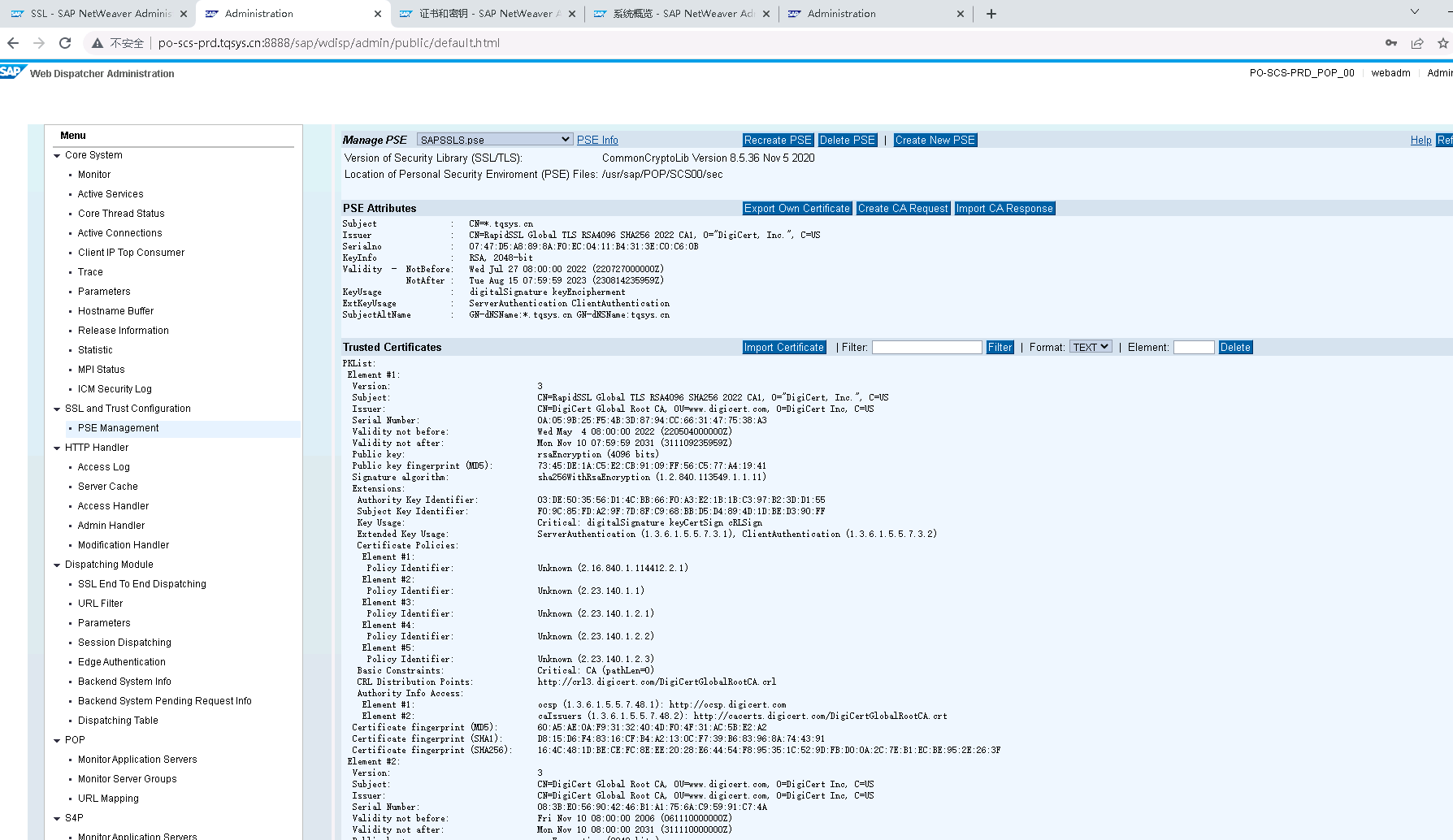The image size is (1453, 840).
Task: Click Import Certificate button
Action: pyautogui.click(x=784, y=348)
